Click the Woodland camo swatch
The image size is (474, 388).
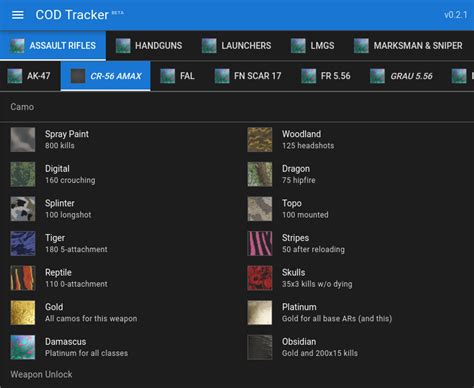point(260,140)
